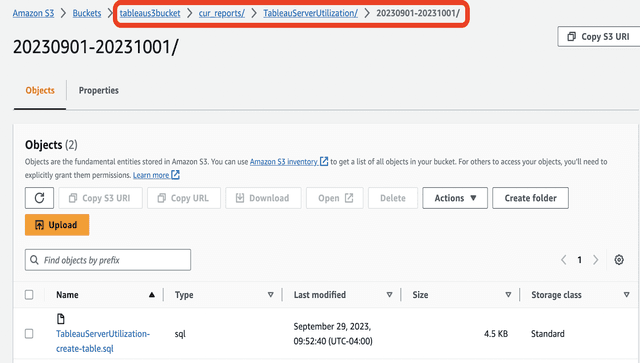The width and height of the screenshot is (640, 363).
Task: Open the Actions dropdown menu
Action: [455, 198]
